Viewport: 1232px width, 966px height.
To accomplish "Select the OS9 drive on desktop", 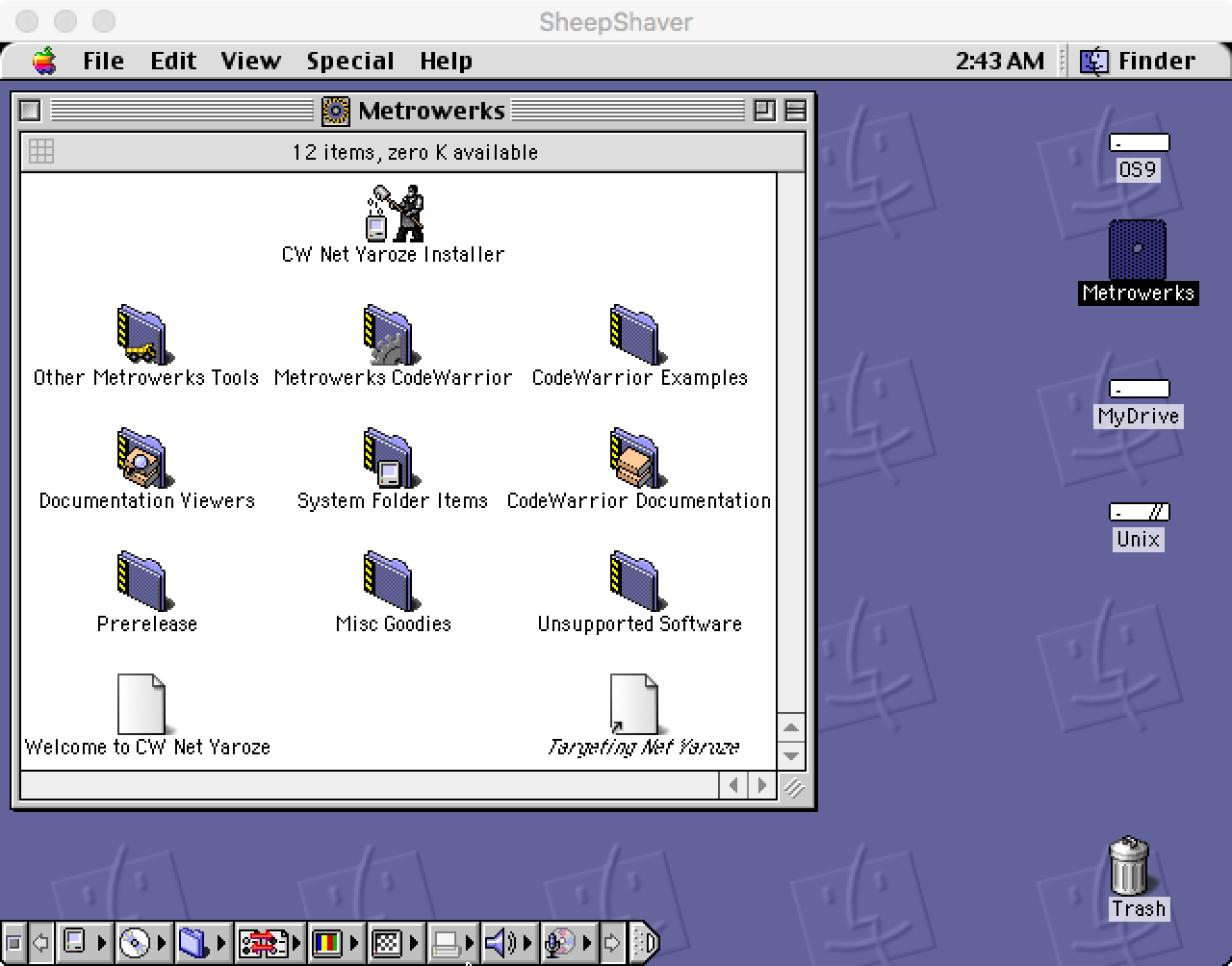I will pos(1139,143).
